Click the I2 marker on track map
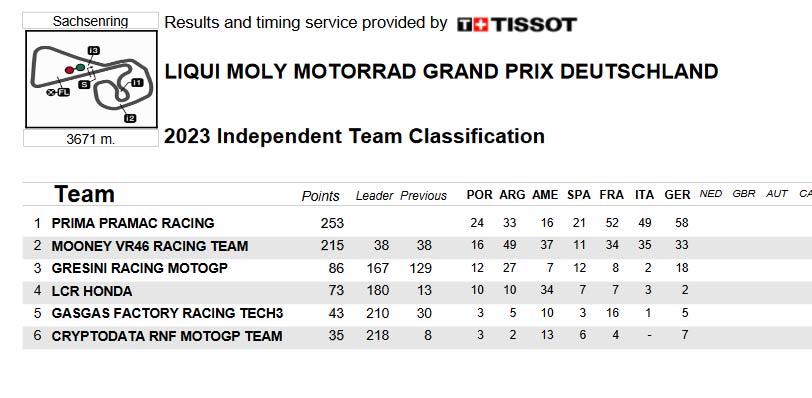812x398 pixels. click(x=130, y=119)
